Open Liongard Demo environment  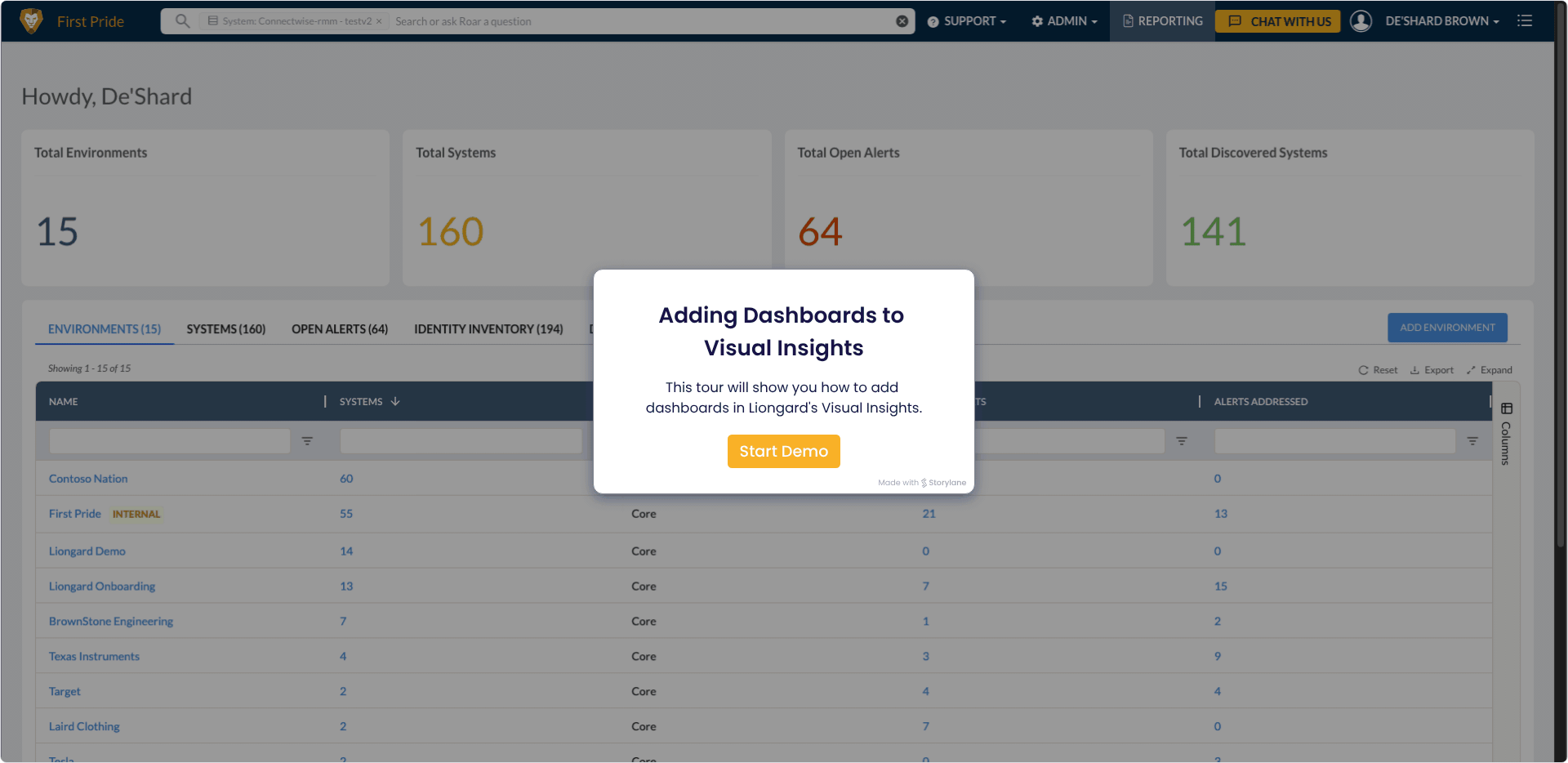tap(87, 551)
